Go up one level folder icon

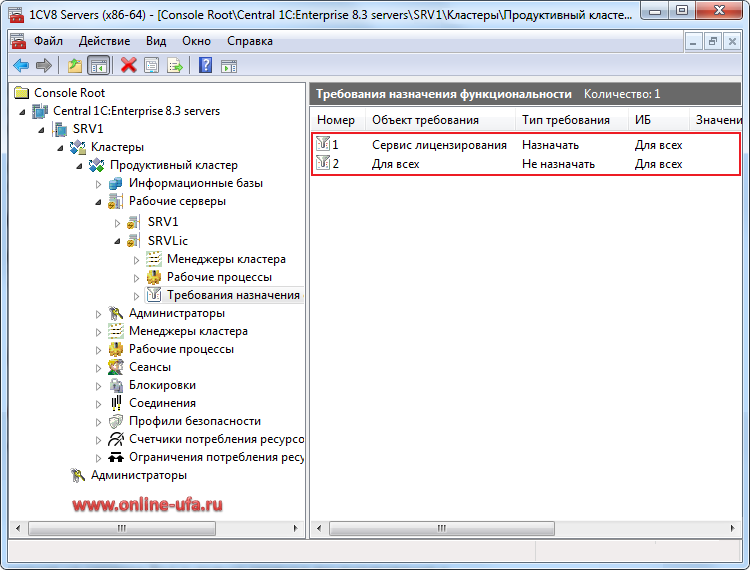coord(75,65)
